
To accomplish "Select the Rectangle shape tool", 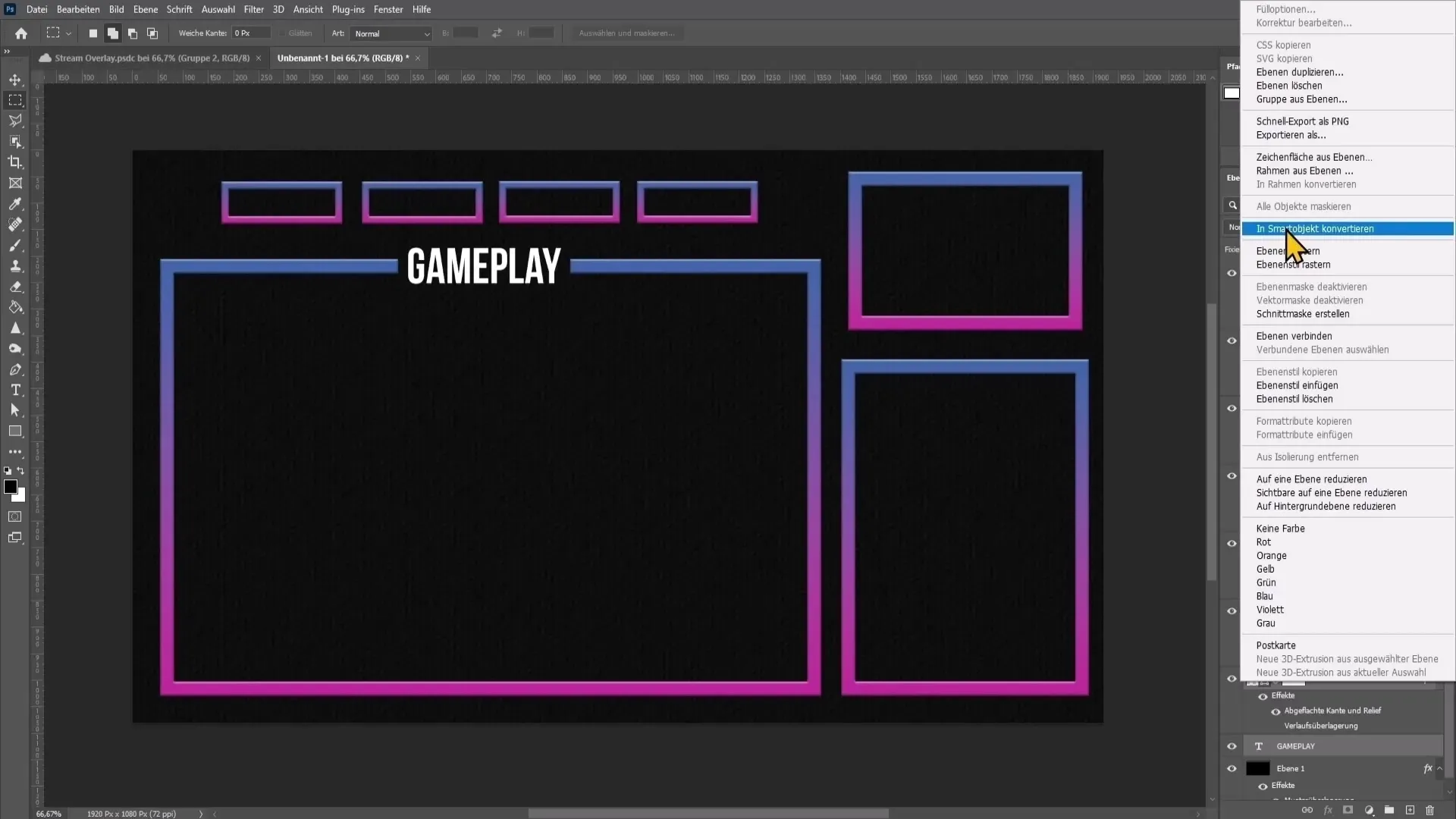I will [15, 431].
